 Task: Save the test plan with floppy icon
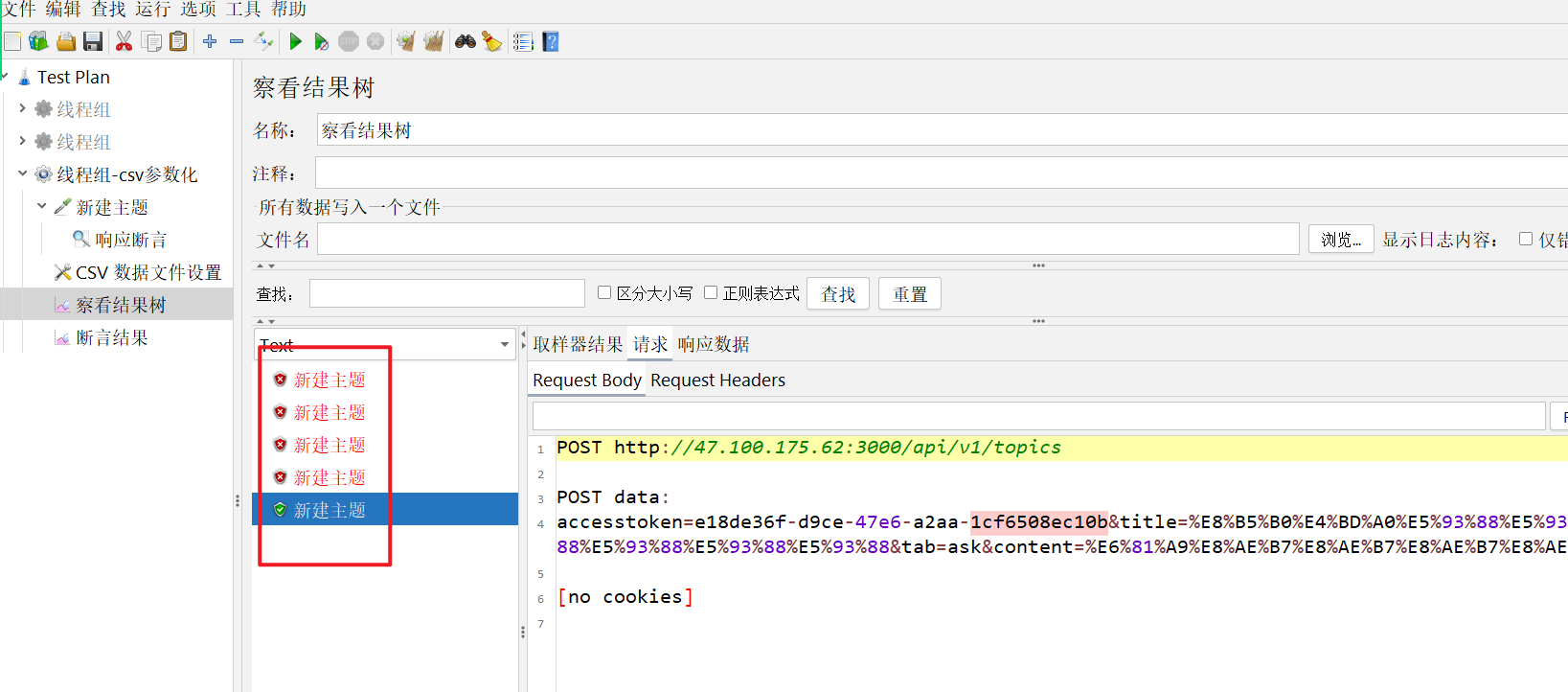(x=93, y=41)
